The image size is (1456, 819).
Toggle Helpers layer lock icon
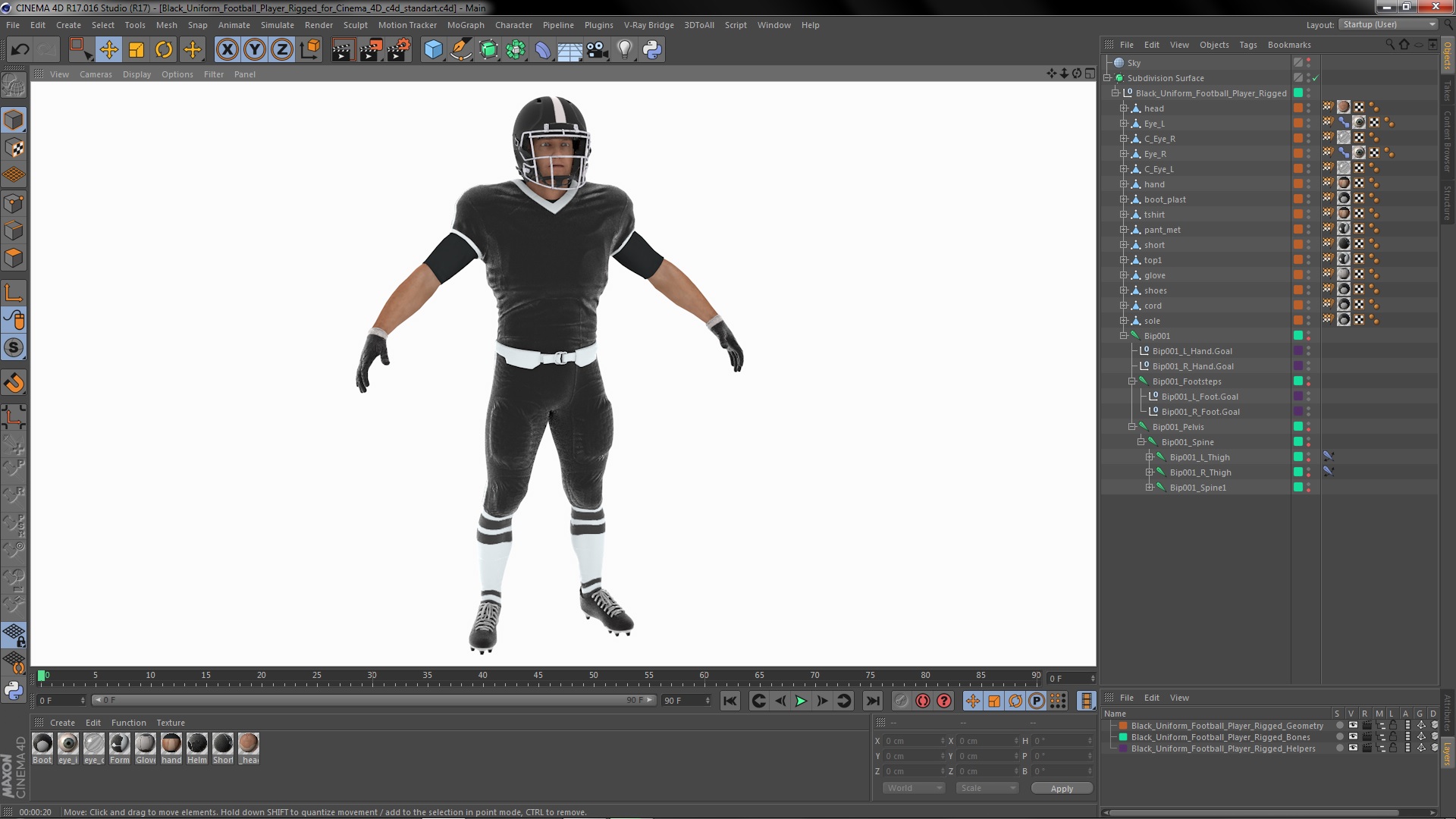coord(1393,748)
